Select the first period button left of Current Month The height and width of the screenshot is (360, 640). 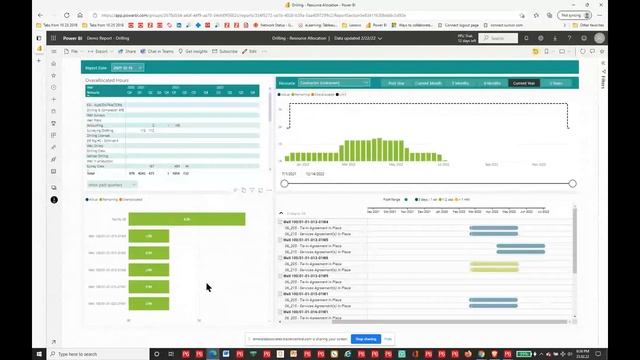tap(396, 83)
